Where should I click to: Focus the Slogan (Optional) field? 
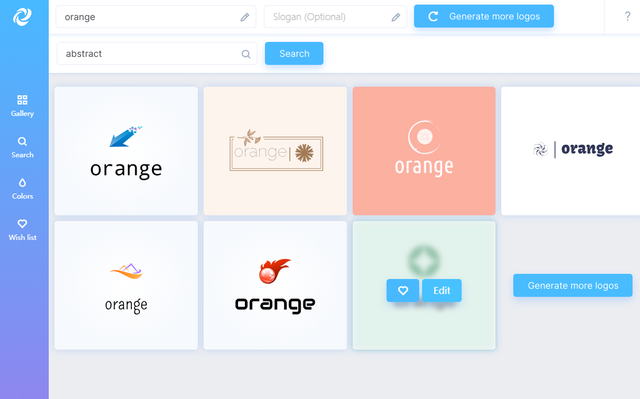pos(335,17)
